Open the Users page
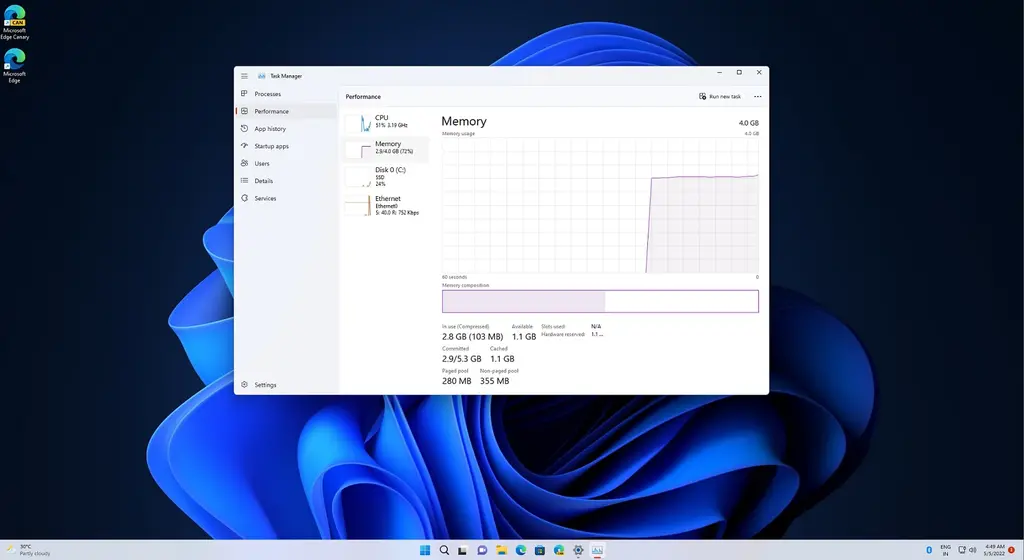Viewport: 1024px width, 560px height. [262, 163]
